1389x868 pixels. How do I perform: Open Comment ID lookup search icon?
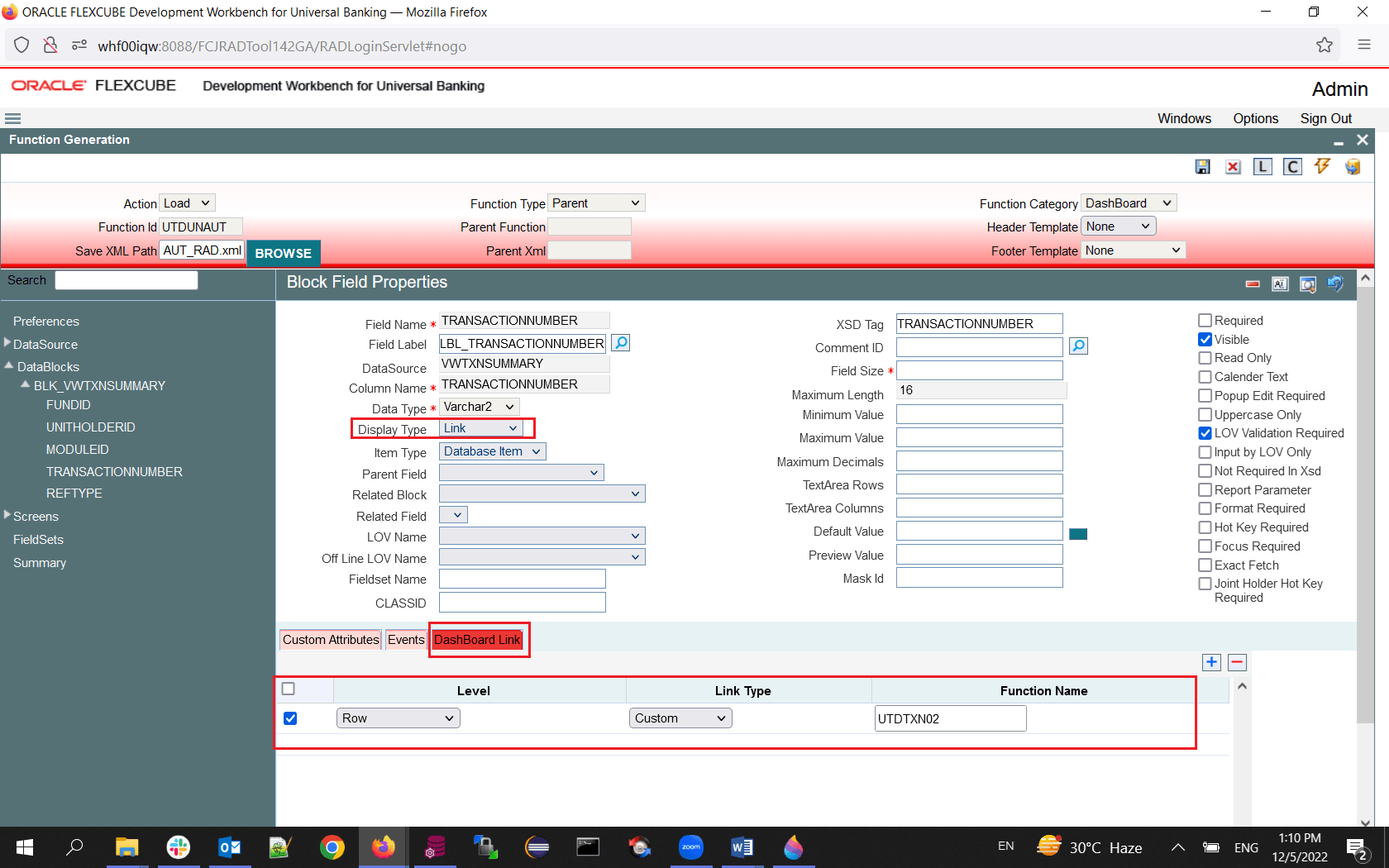(x=1078, y=346)
